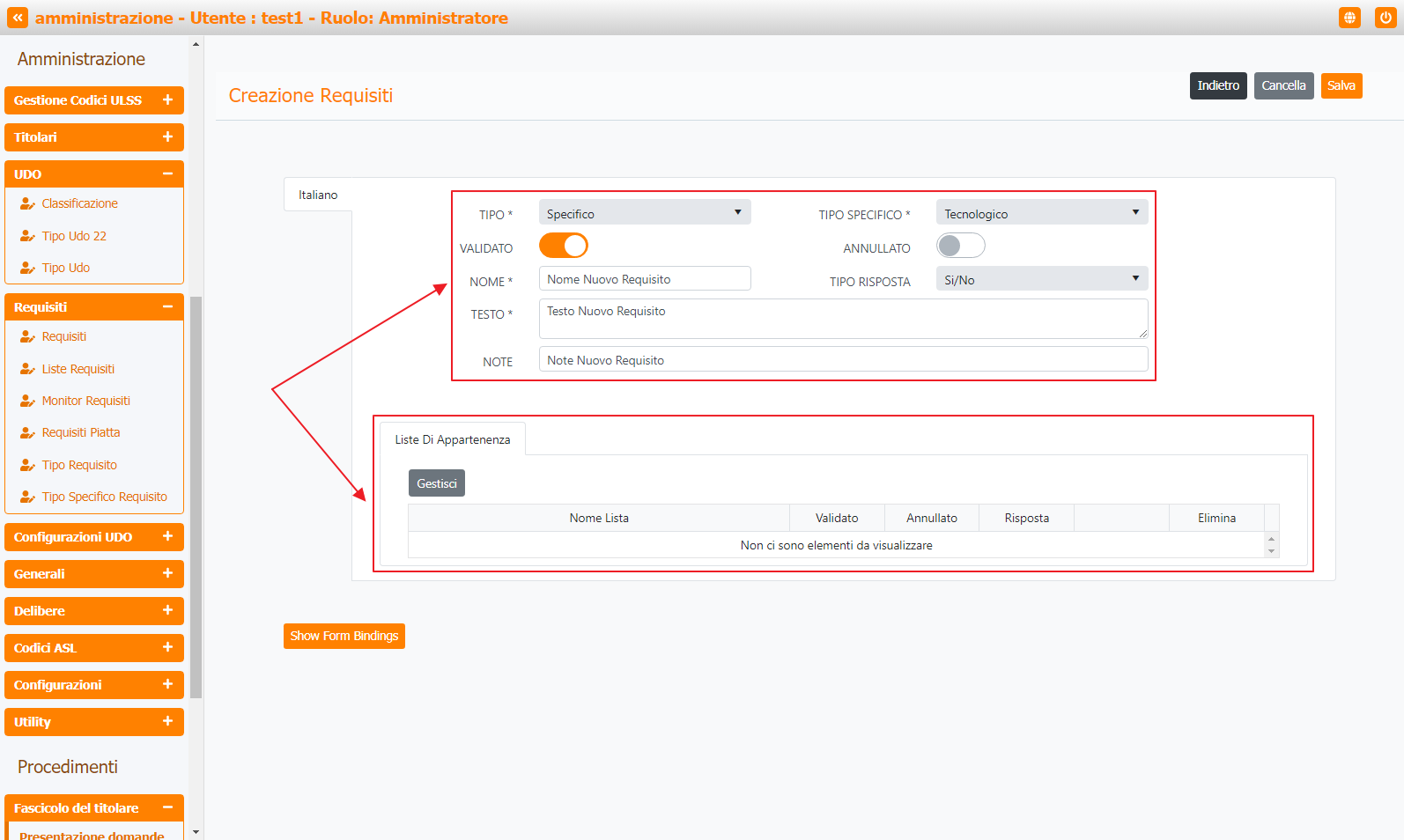Select the Liste Di Appartenenza tab

(x=453, y=439)
